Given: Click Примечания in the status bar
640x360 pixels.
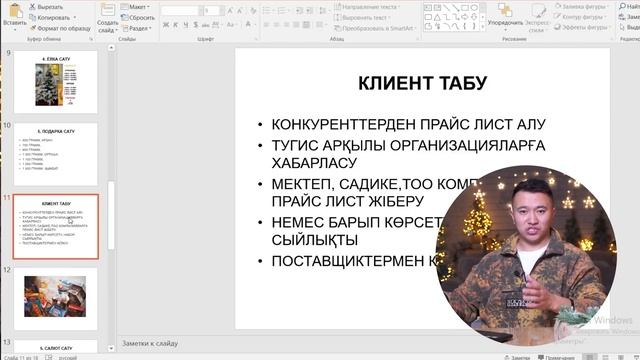Looking at the screenshot, I should tap(556, 358).
